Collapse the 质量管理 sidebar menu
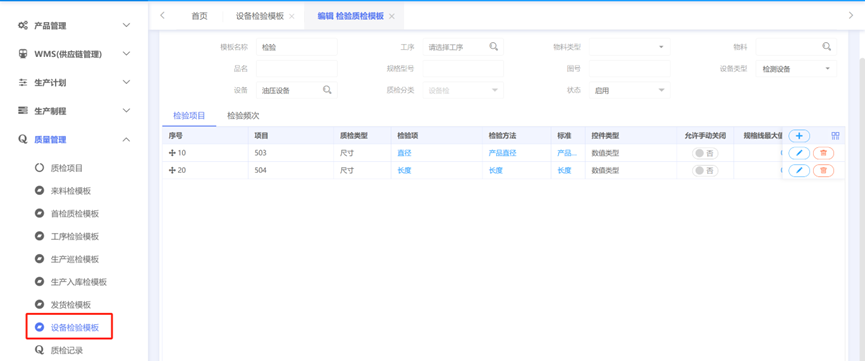This screenshot has width=865, height=361. click(x=74, y=140)
